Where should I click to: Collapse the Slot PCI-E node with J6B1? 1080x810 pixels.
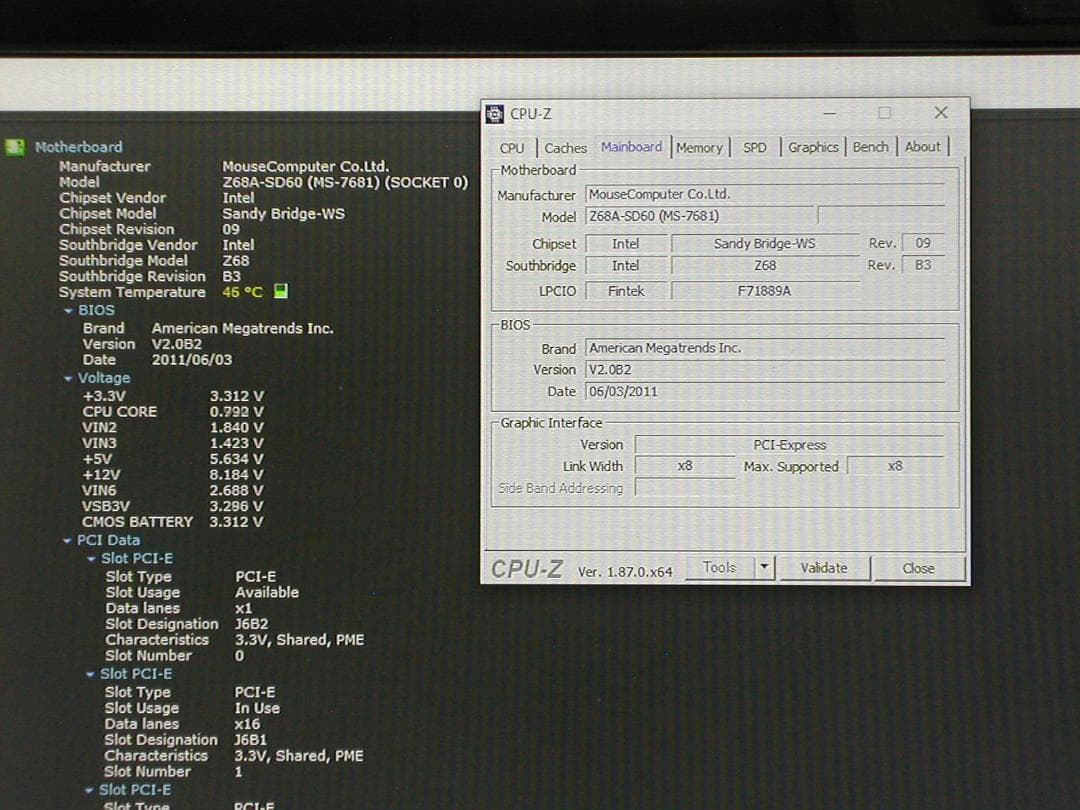(x=90, y=674)
